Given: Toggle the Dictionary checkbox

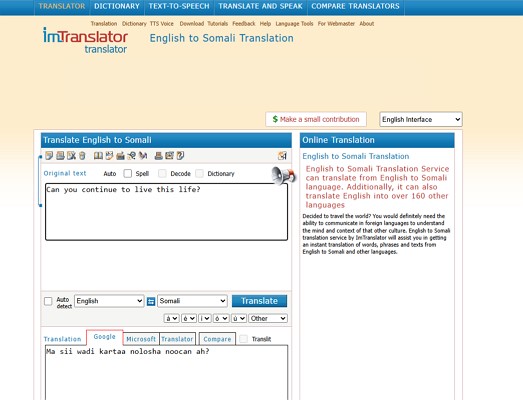Looking at the screenshot, I should point(199,173).
